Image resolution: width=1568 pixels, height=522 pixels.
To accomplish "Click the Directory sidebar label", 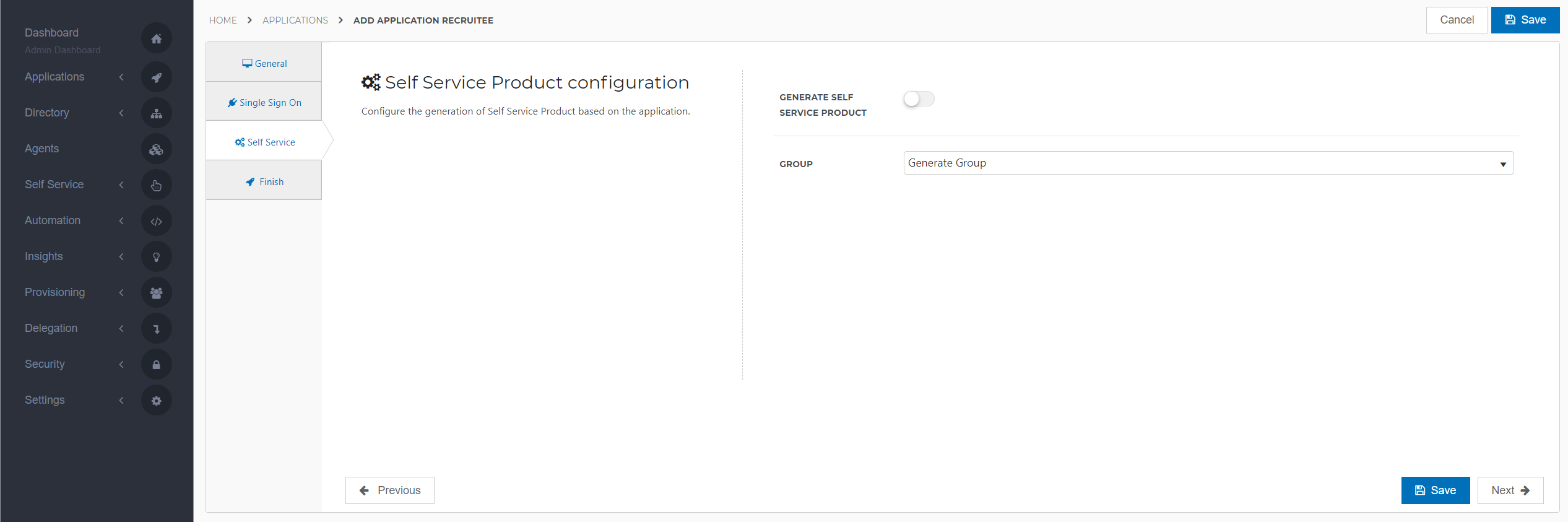I will [47, 113].
